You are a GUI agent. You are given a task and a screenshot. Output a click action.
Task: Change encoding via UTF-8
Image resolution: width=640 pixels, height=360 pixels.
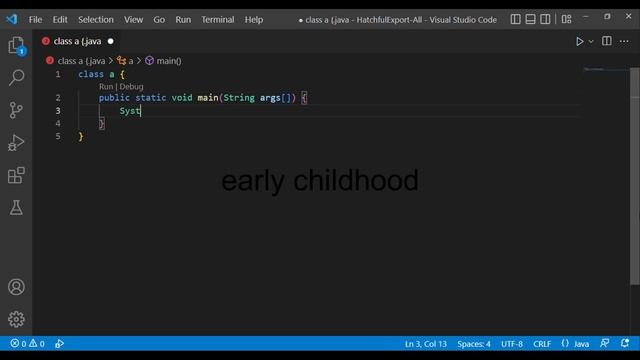click(512, 344)
